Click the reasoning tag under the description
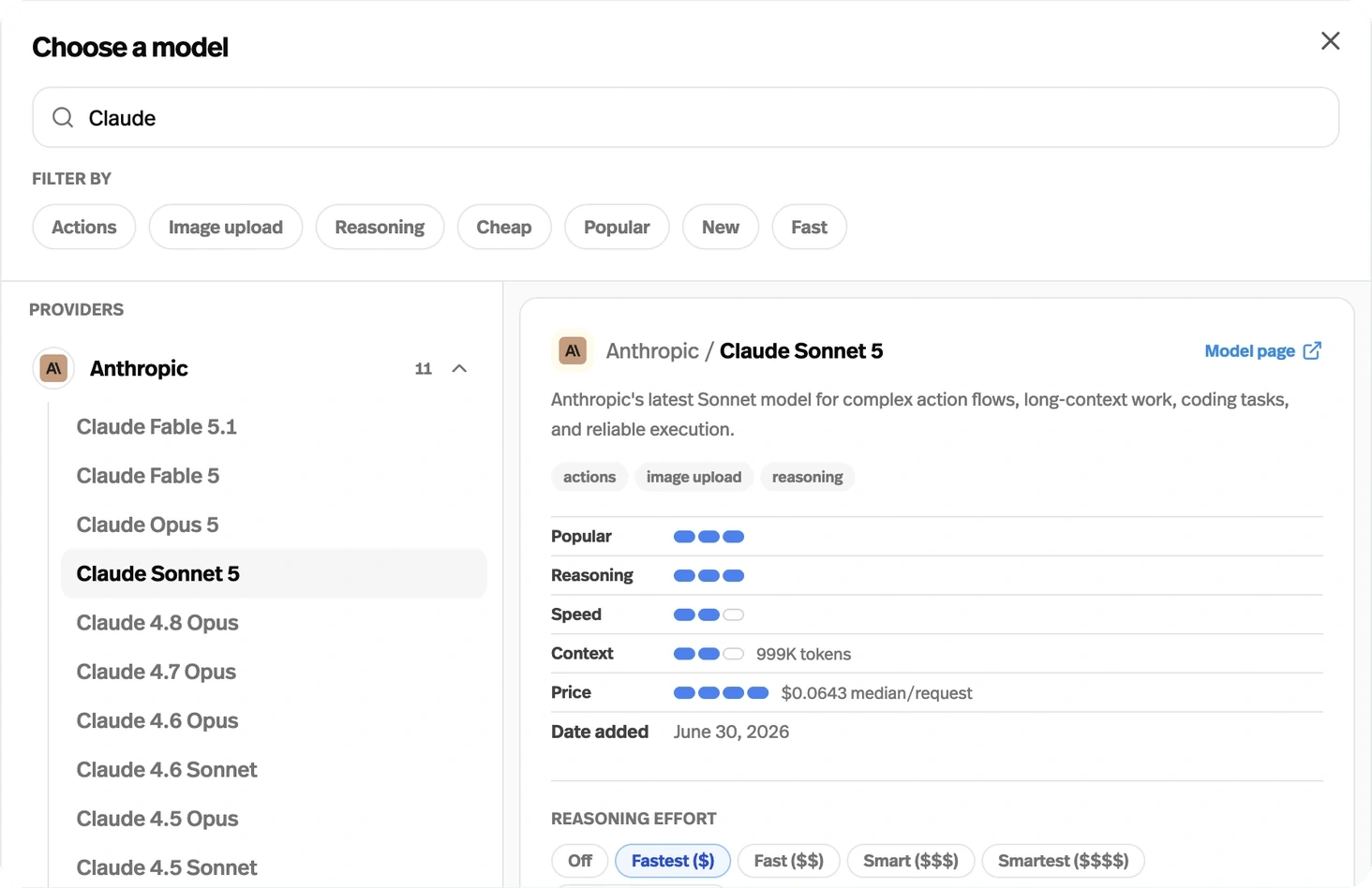 tap(808, 477)
